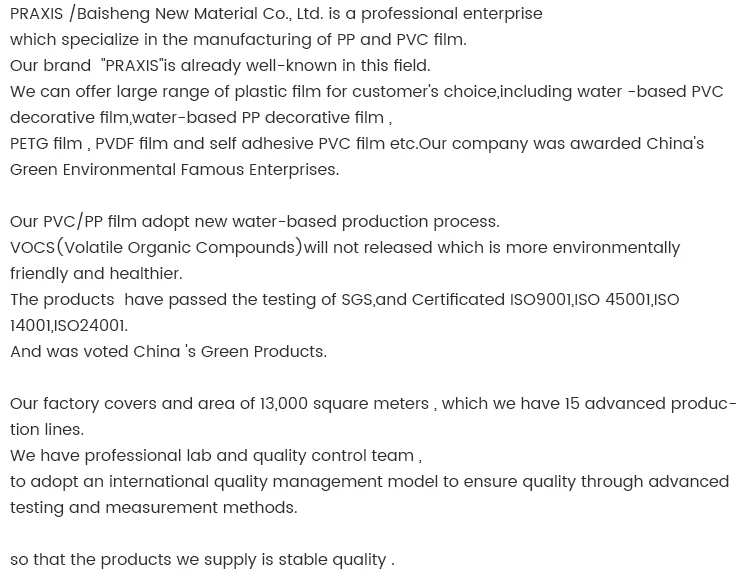
Task: Click the line starting "Our PVC/PP film"
Action: pyautogui.click(x=254, y=222)
